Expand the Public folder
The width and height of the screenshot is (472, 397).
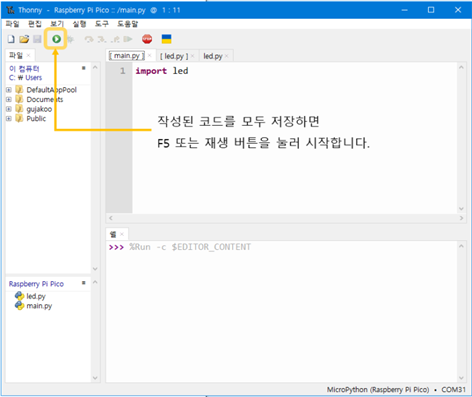click(x=9, y=118)
